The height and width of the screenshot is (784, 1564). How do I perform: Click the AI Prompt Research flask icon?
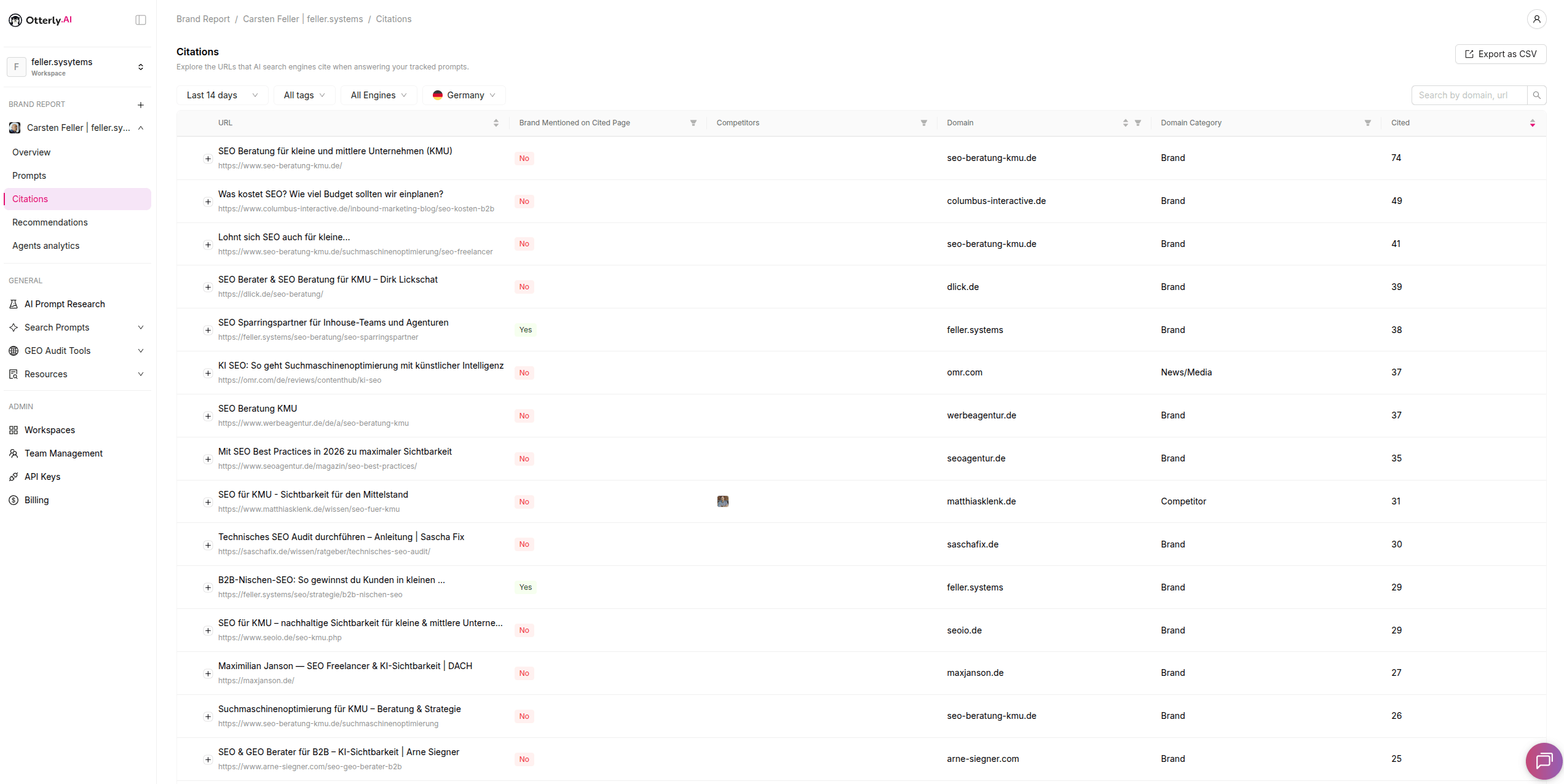pyautogui.click(x=14, y=304)
